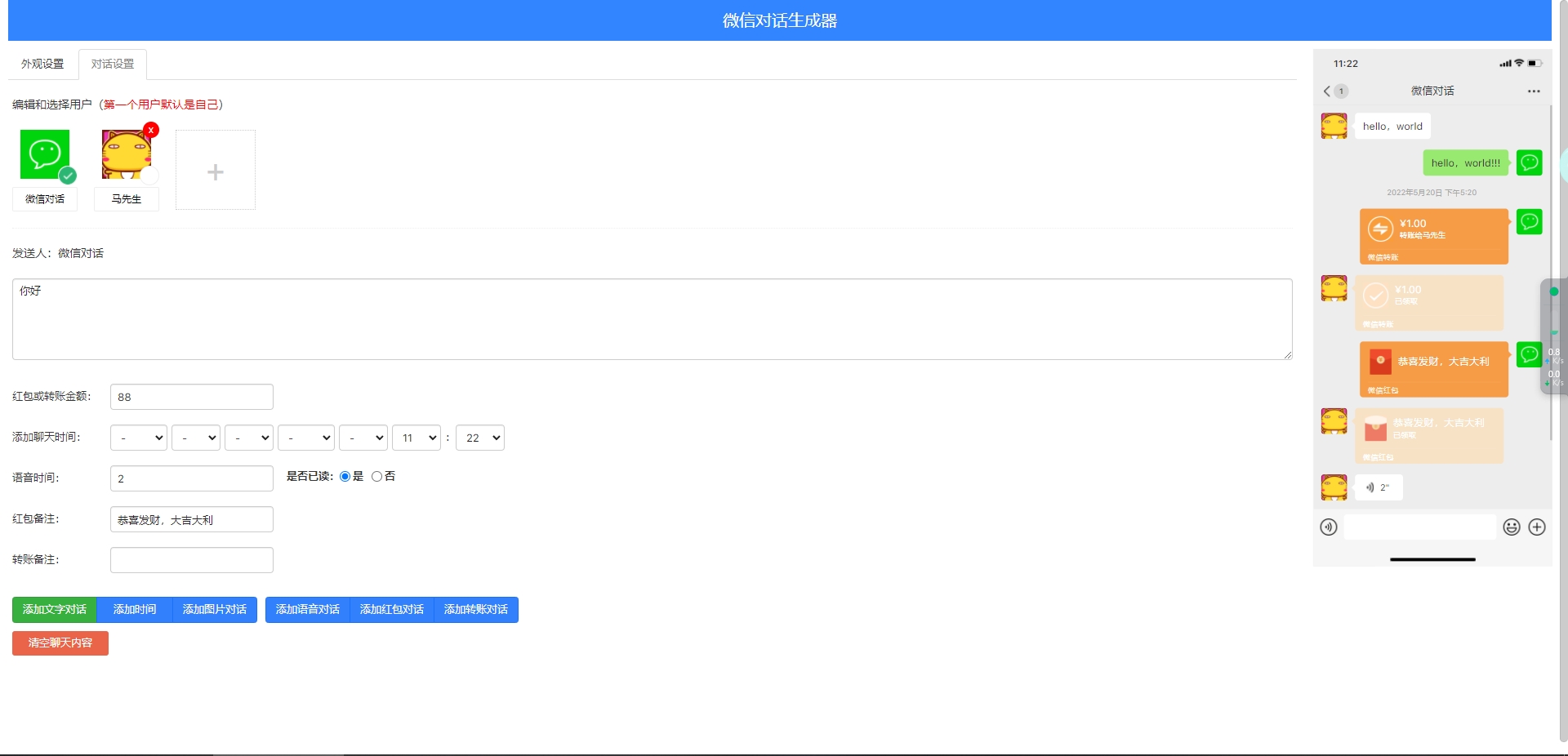
Task: Open the hour dropdown showing 11
Action: [416, 438]
